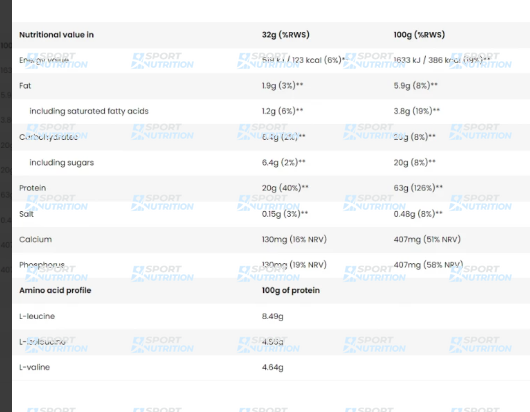Select the 100g (%RWS) column header
530x412 pixels.
pos(419,35)
